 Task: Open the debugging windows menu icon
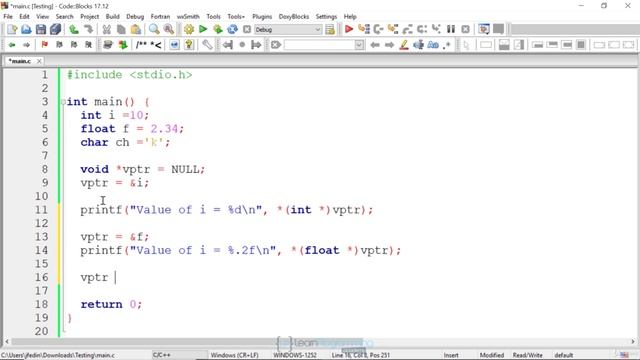coord(484,29)
